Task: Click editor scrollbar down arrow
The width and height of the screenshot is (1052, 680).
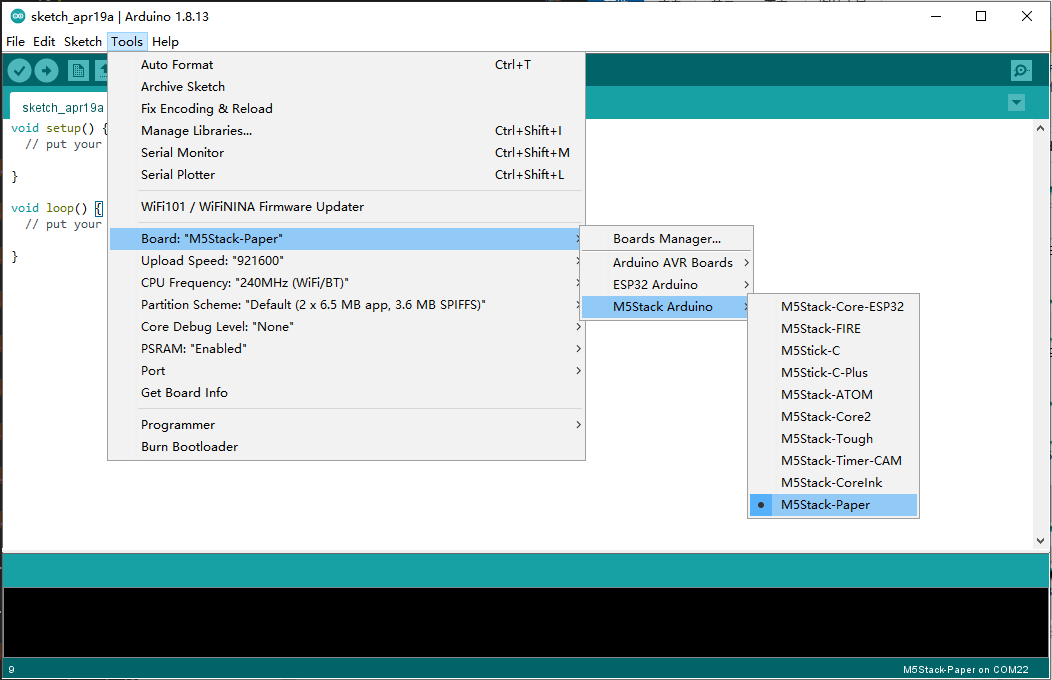Action: pyautogui.click(x=1040, y=541)
